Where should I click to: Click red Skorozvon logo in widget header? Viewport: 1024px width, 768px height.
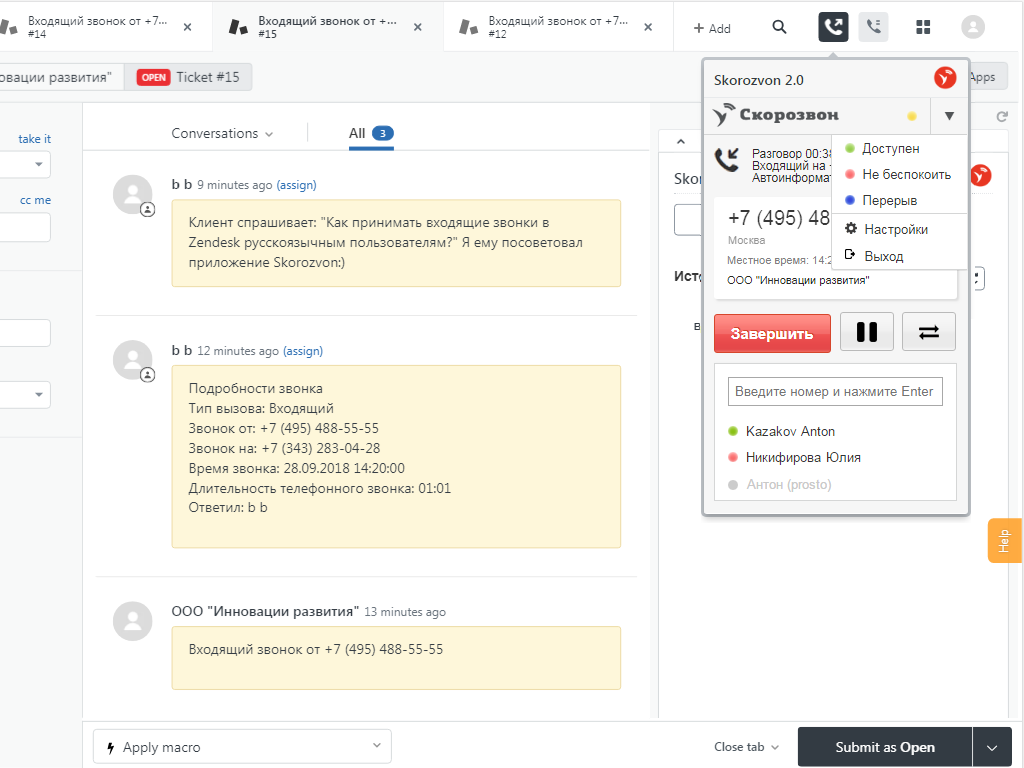click(944, 78)
